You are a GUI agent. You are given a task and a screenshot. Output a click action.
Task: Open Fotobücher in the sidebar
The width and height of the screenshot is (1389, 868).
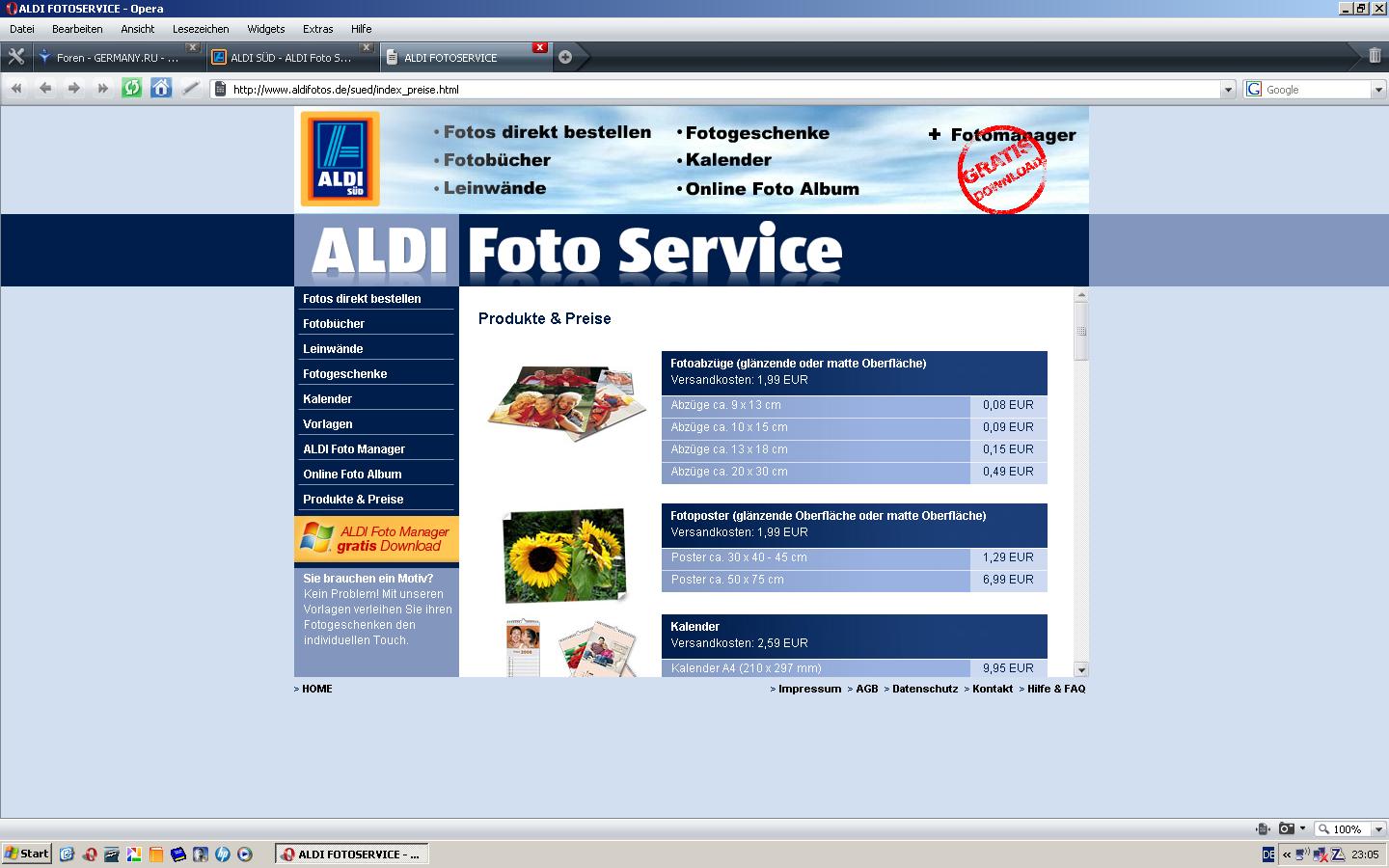[x=334, y=324]
